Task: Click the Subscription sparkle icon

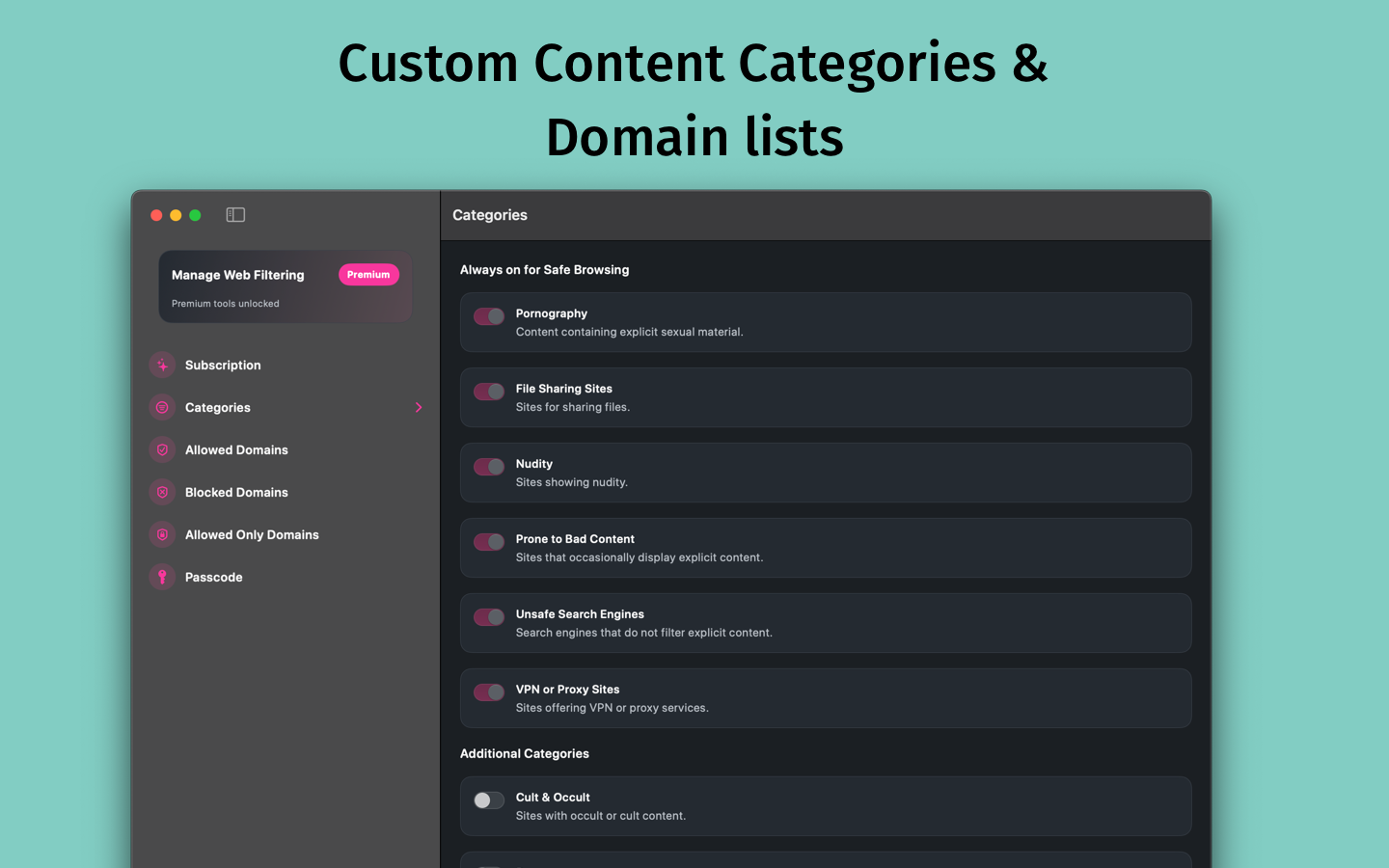Action: (x=162, y=366)
